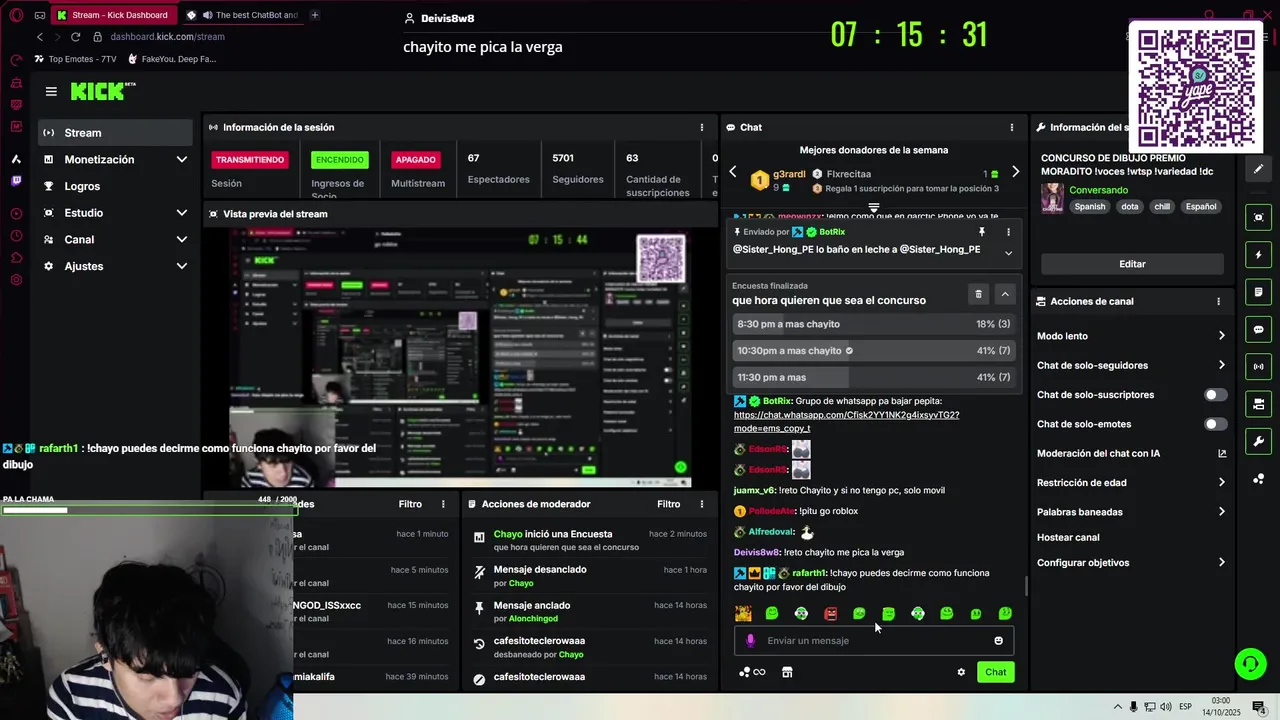This screenshot has width=1280, height=720.
Task: Click the green Chat send button
Action: pyautogui.click(x=995, y=672)
